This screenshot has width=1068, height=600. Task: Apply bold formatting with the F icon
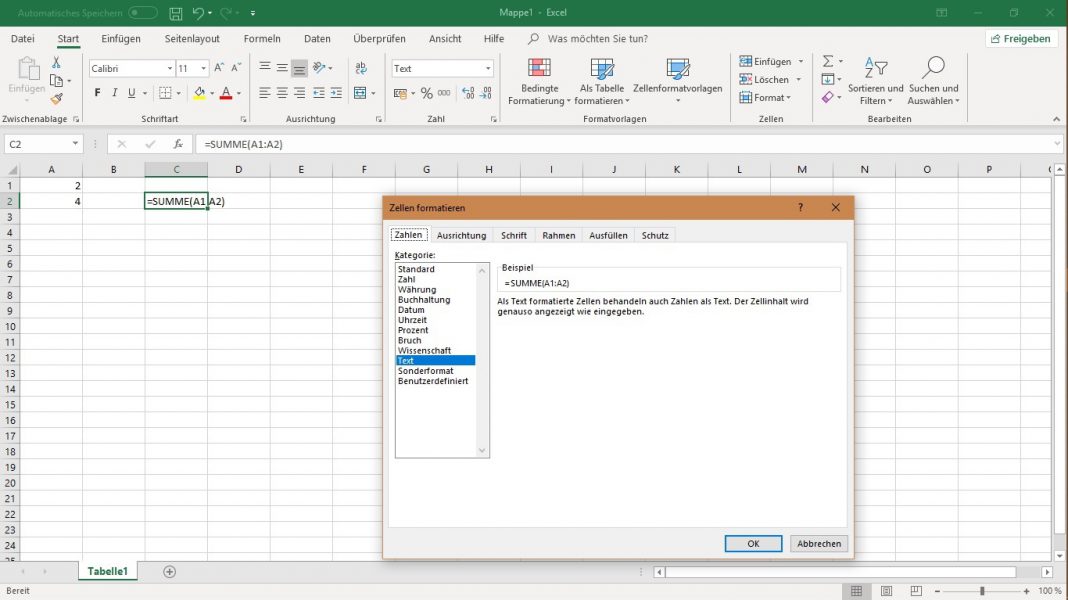[x=97, y=93]
